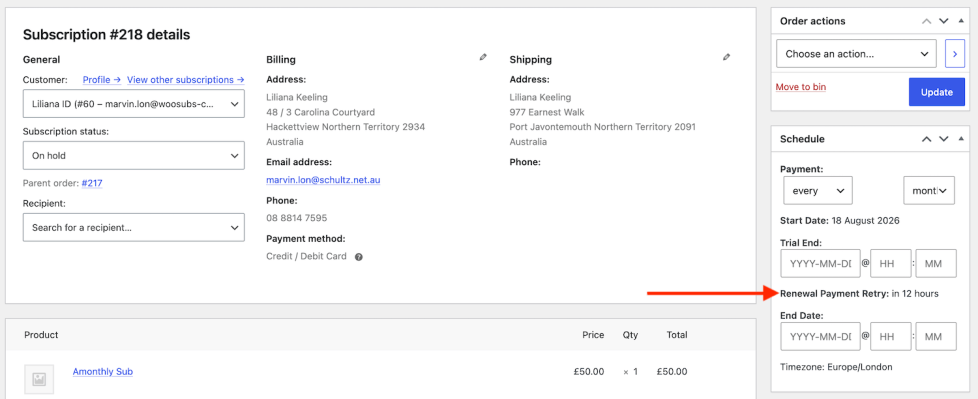
Task: Focus End Date date field
Action: pyautogui.click(x=820, y=337)
